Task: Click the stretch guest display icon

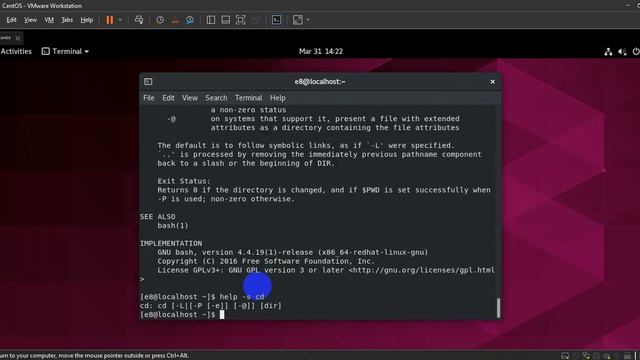Action: 298,20
